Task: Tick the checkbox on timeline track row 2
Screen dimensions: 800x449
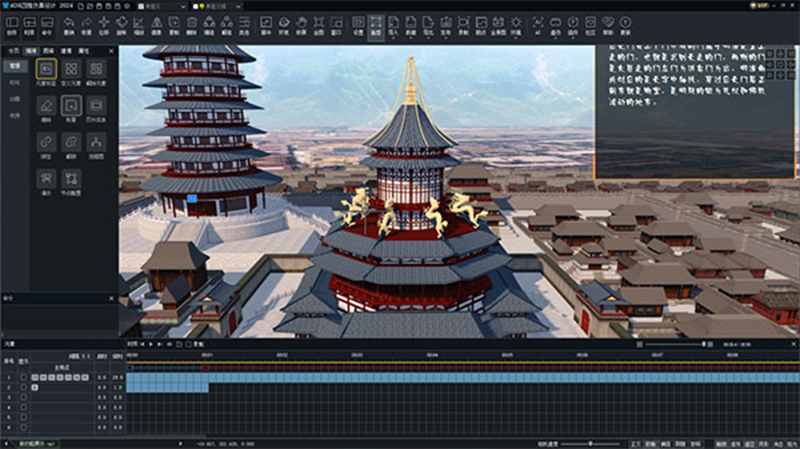Action: click(x=23, y=387)
